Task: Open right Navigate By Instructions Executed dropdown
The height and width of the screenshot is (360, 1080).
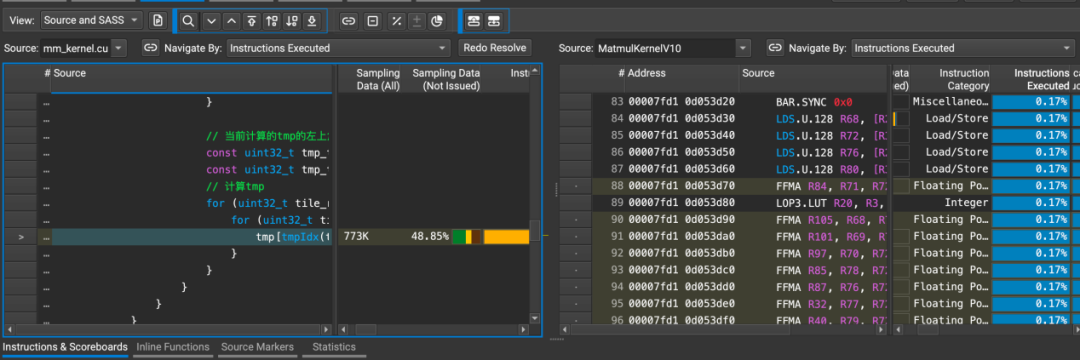Action: point(963,48)
